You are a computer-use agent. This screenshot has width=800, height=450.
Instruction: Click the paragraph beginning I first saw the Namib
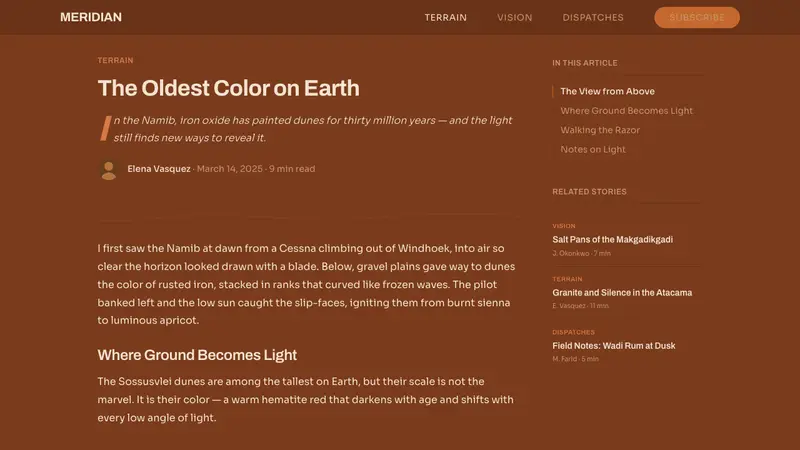pyautogui.click(x=306, y=284)
